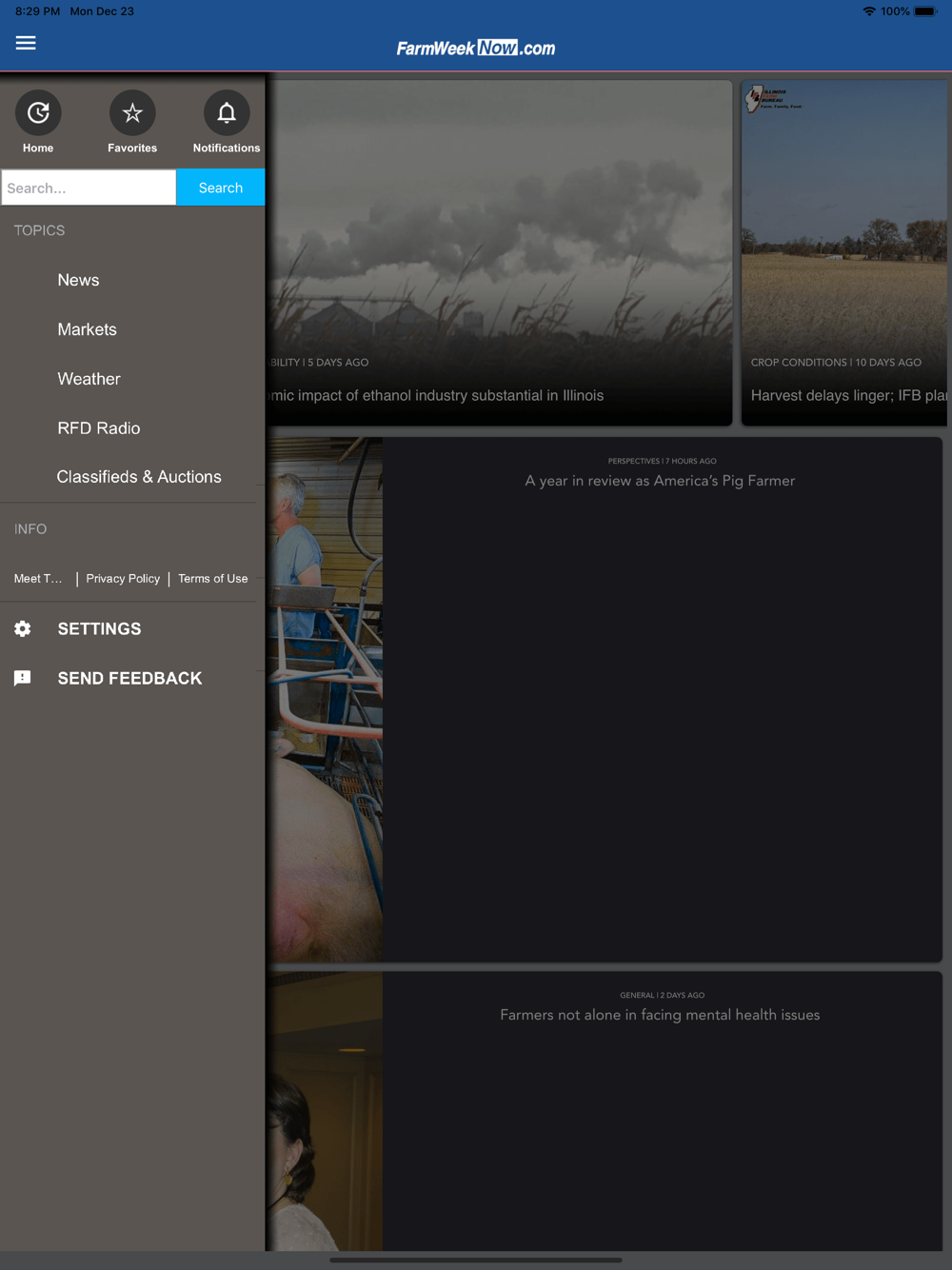This screenshot has height=1270, width=952.
Task: Tap 'Harvest delays linger; IFB' headline
Action: 848,395
